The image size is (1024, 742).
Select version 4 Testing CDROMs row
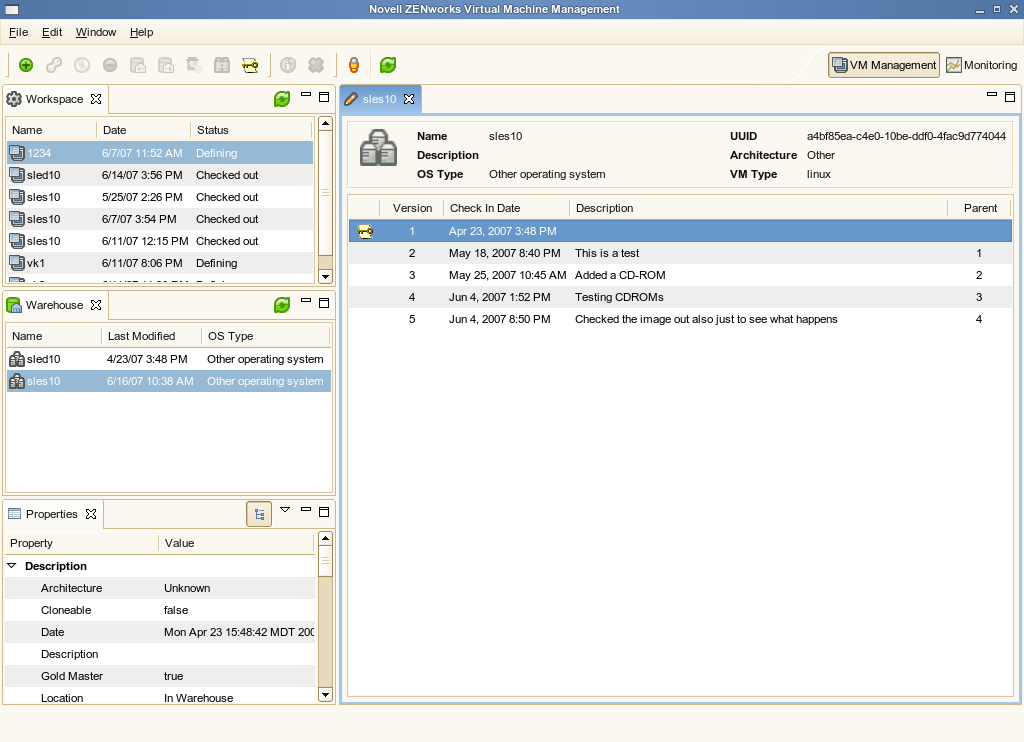(x=619, y=297)
